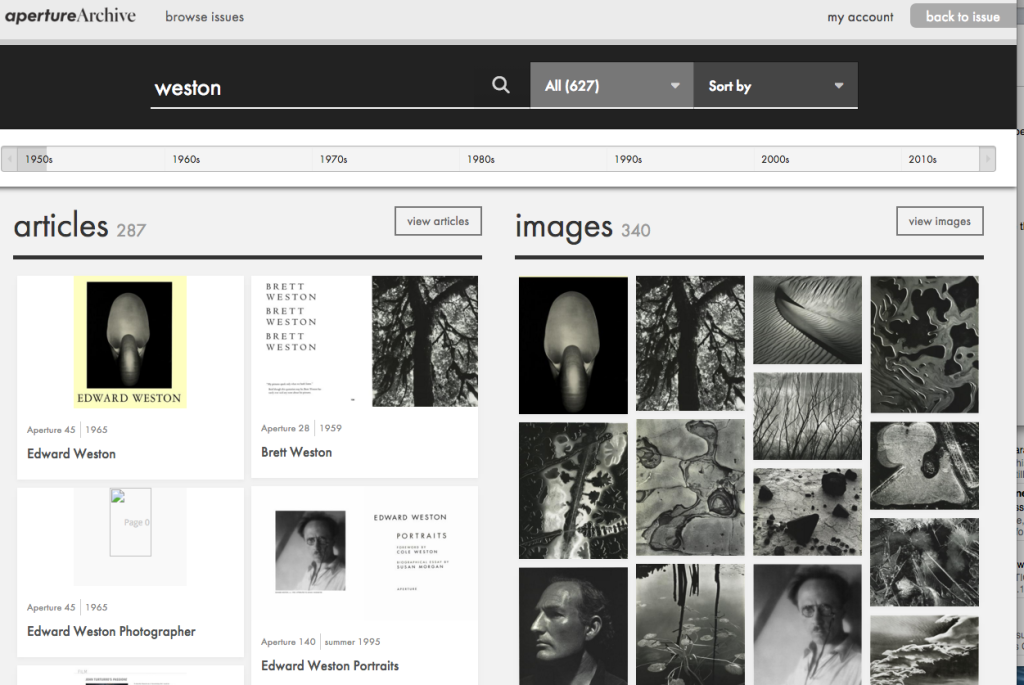Jump to the 1990s on the timeline
The image size is (1024, 685).
point(628,159)
